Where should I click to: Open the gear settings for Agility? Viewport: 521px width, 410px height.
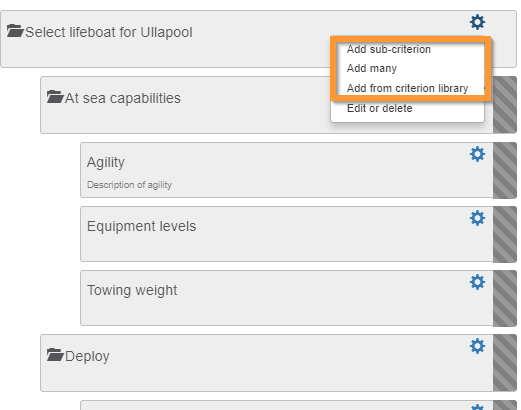coord(477,154)
